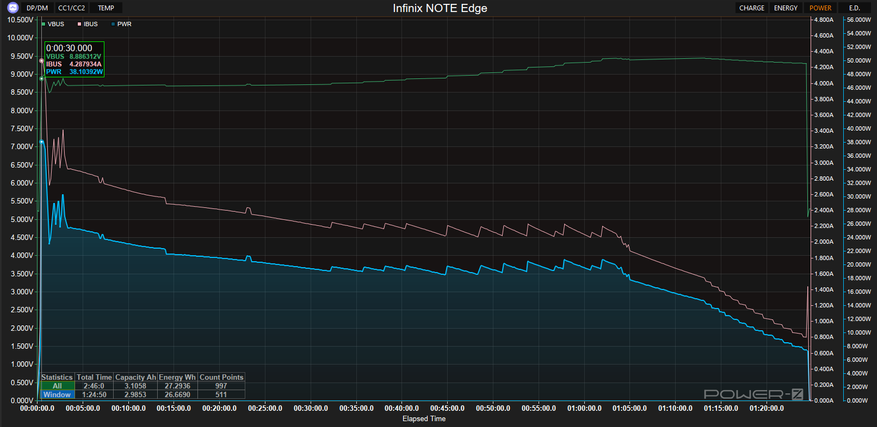Click the 00:30:00.0 time axis tick
The image size is (877, 427).
point(310,409)
